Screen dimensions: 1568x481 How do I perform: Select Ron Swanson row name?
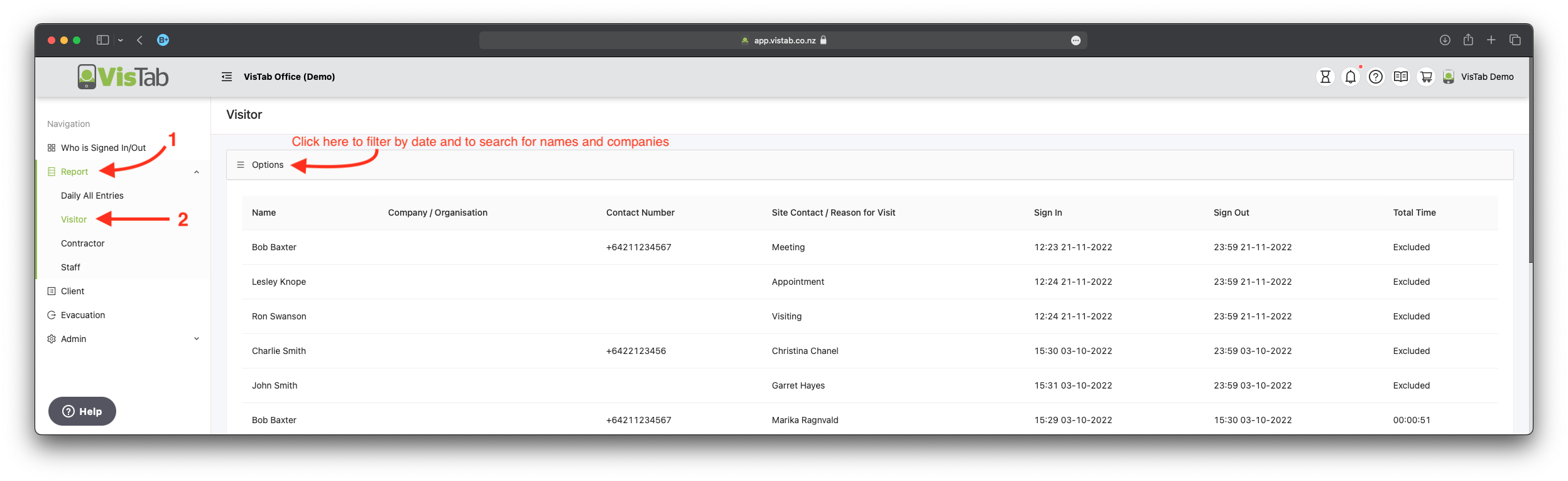tap(279, 316)
